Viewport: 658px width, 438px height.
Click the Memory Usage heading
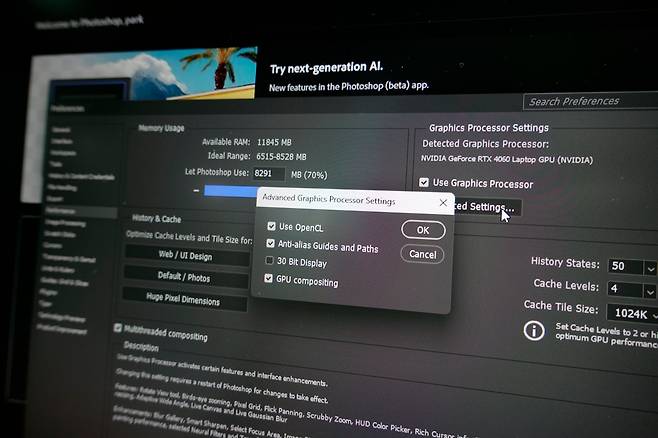(x=162, y=128)
